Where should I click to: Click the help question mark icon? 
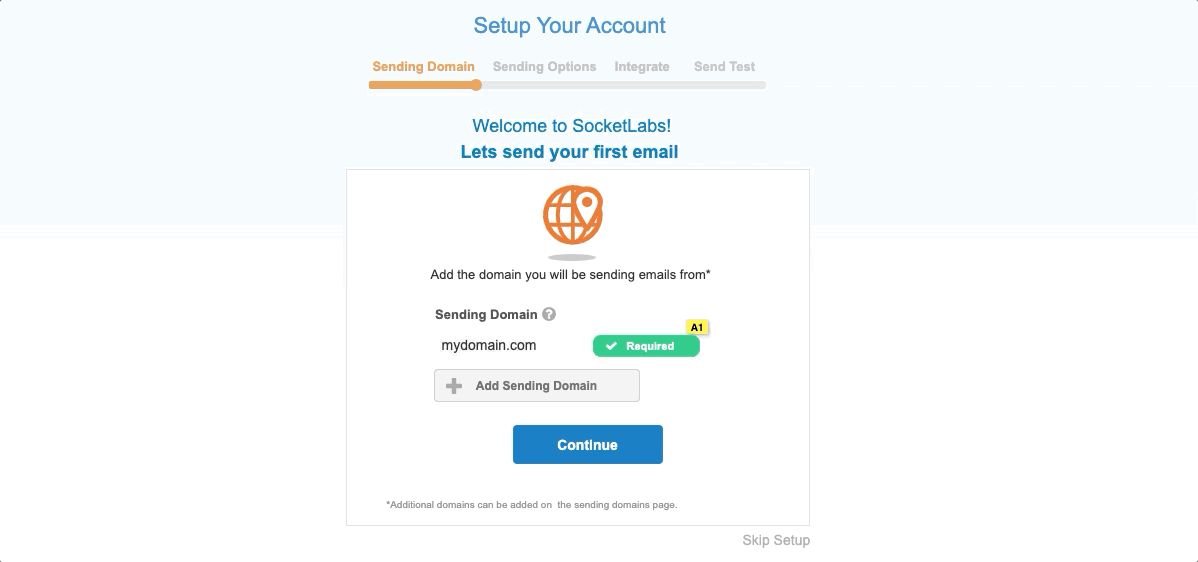(x=549, y=314)
